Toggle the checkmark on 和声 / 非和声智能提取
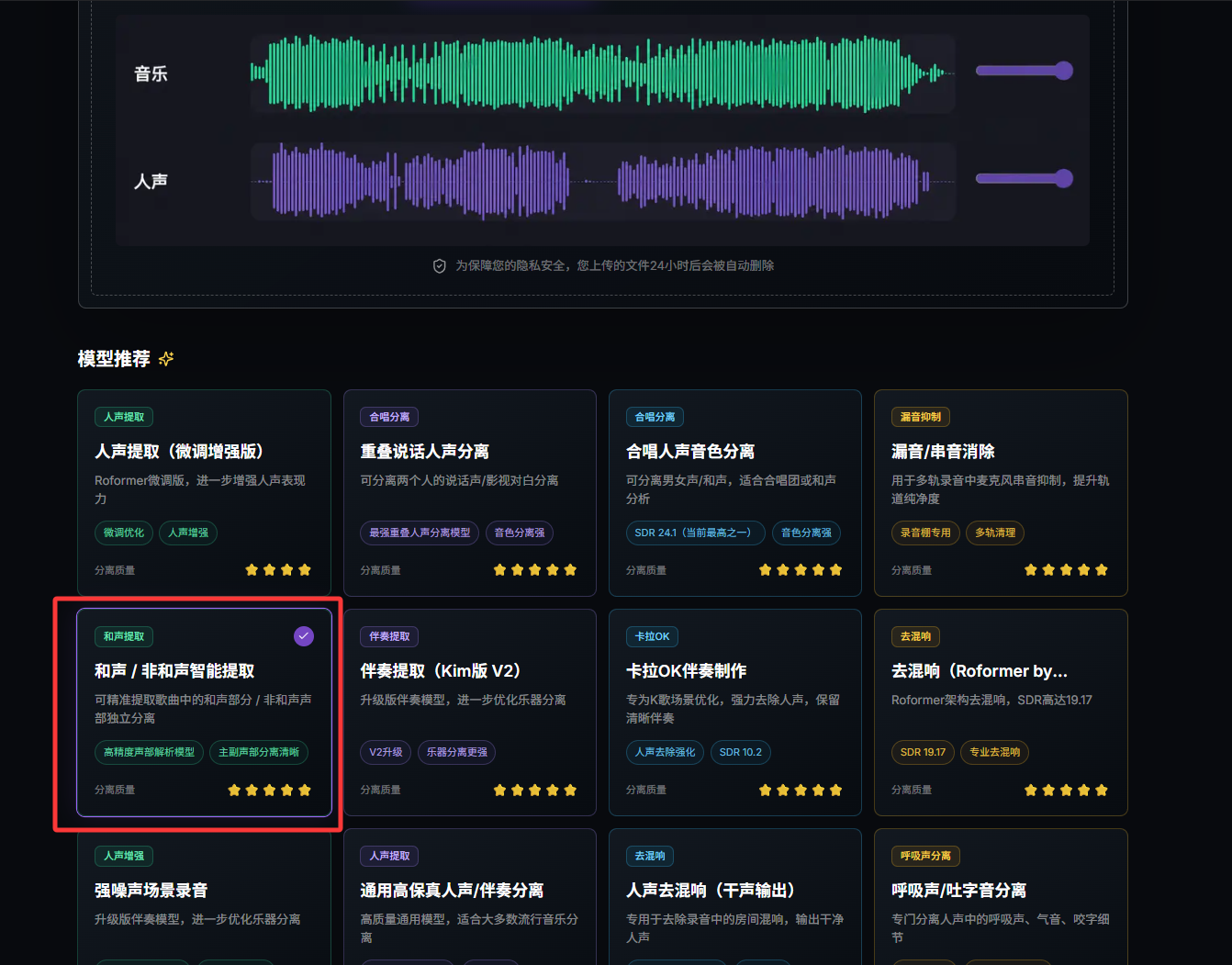This screenshot has height=965, width=1232. 304,636
